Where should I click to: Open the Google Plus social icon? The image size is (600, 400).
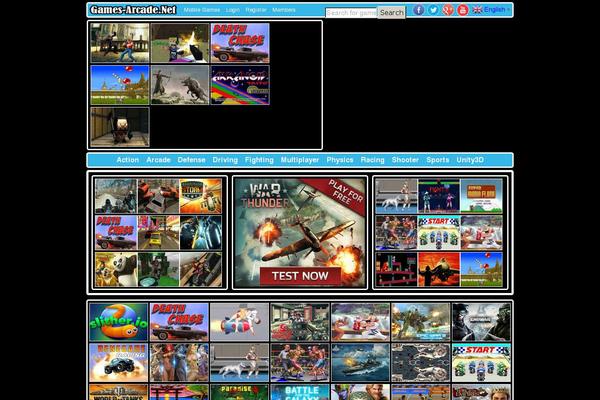448,10
